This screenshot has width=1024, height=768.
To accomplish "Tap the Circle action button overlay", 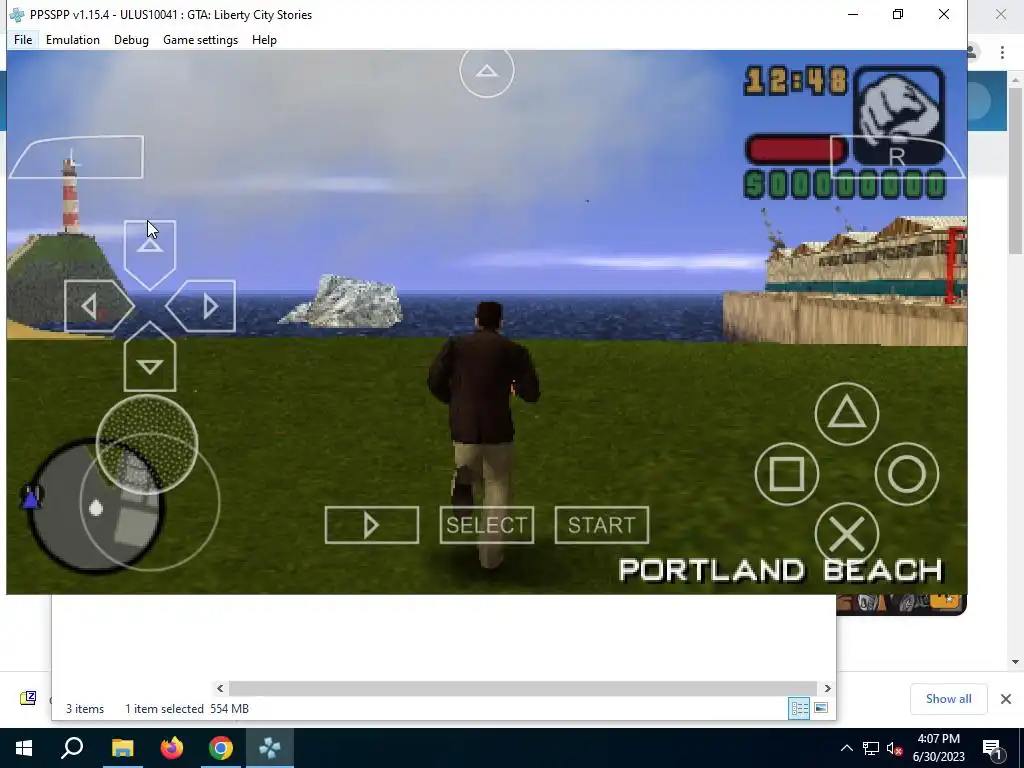I will tap(907, 473).
